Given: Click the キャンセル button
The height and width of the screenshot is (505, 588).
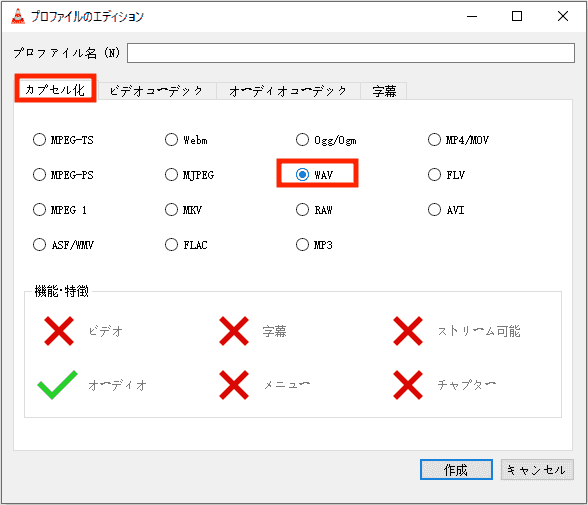Looking at the screenshot, I should pos(537,470).
